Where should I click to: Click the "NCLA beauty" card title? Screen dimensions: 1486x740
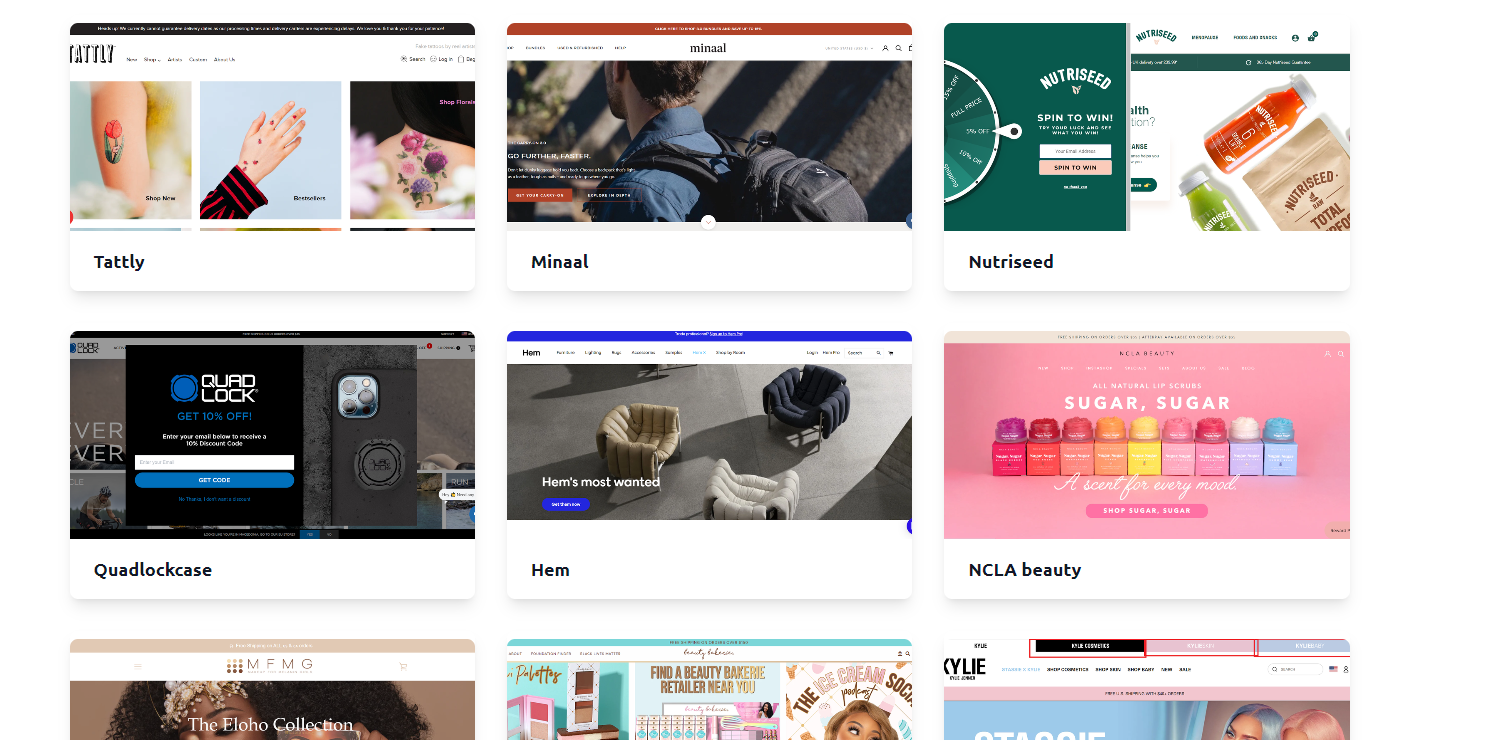(1025, 570)
